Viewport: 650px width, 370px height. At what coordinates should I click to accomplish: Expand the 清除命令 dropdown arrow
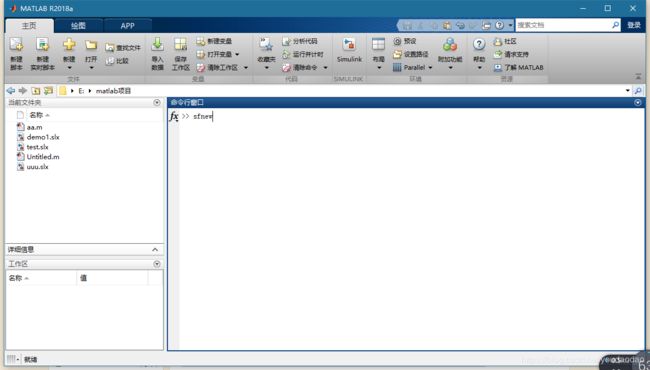(325, 68)
